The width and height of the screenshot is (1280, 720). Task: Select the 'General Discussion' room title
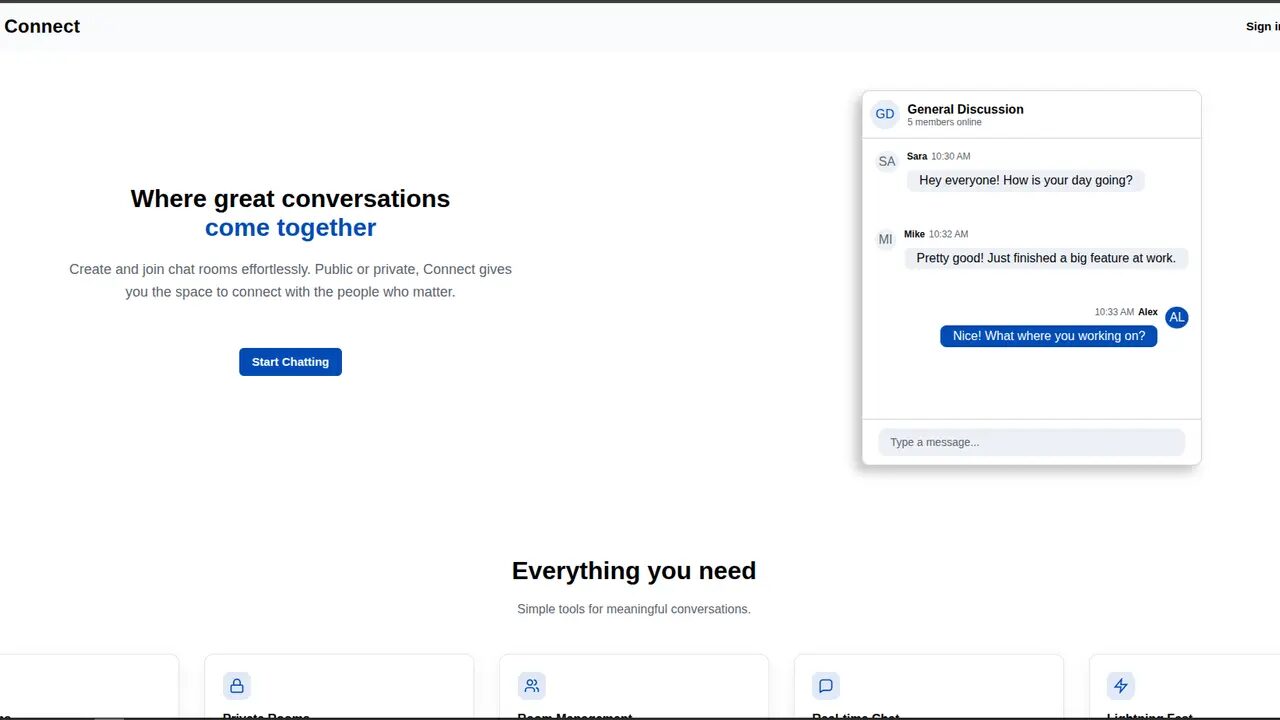pos(965,109)
